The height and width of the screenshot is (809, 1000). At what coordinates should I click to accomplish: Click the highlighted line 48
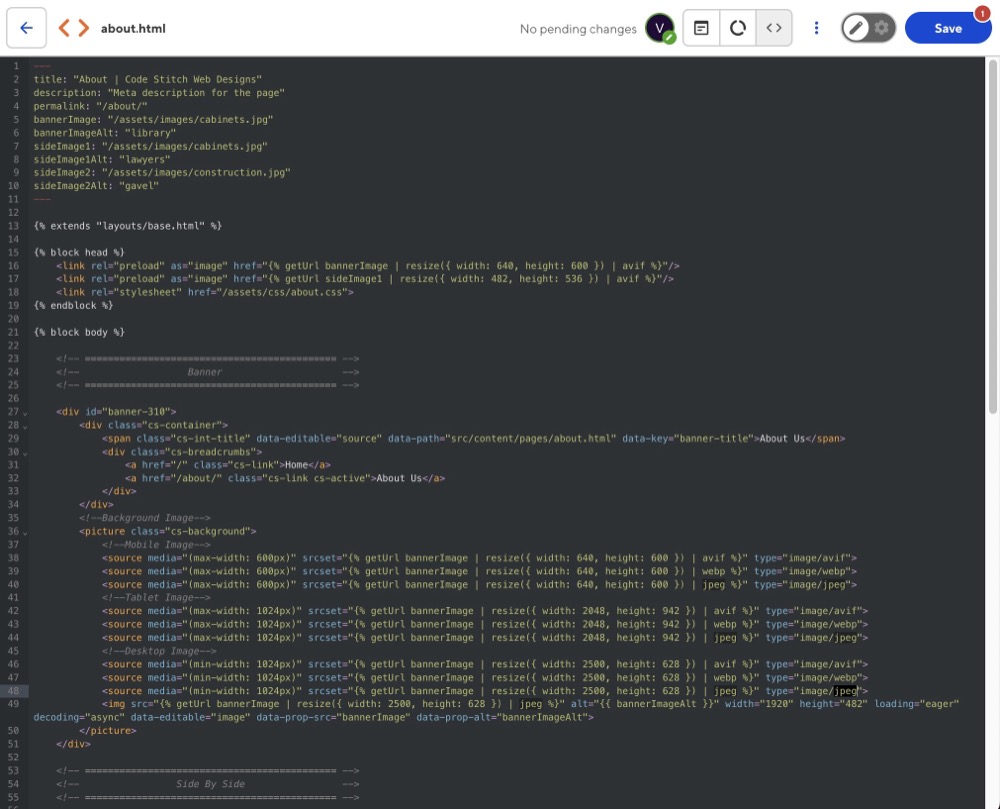400,690
